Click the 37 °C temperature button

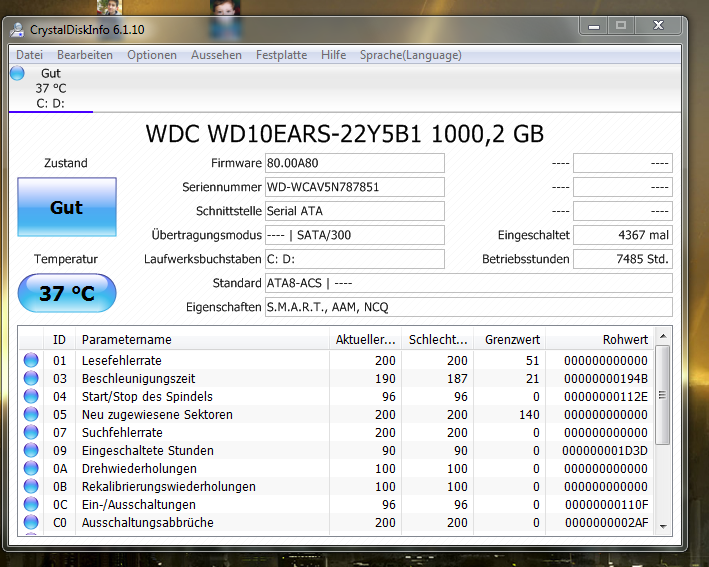(x=67, y=293)
